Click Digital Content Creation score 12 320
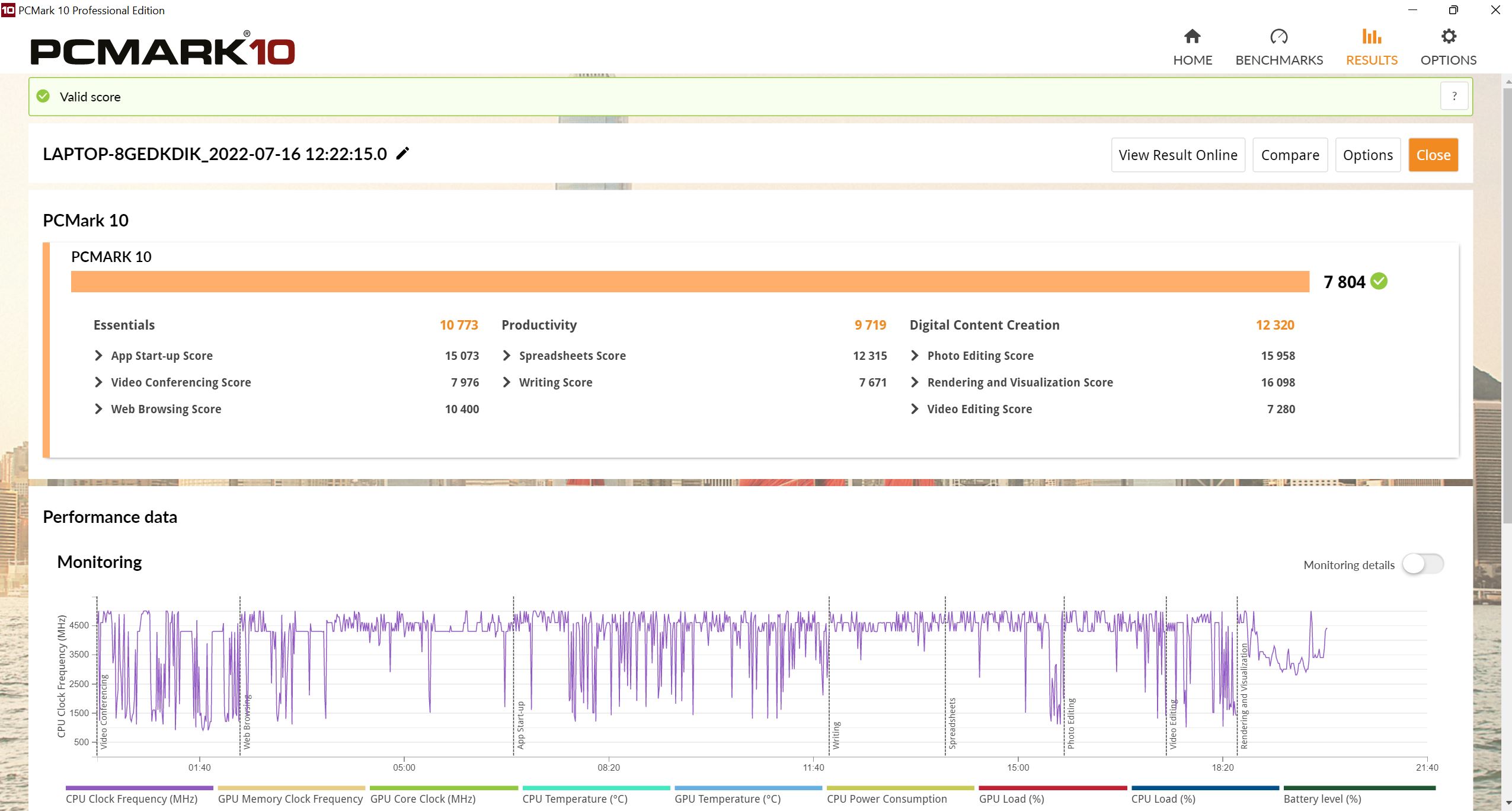 [x=1275, y=325]
